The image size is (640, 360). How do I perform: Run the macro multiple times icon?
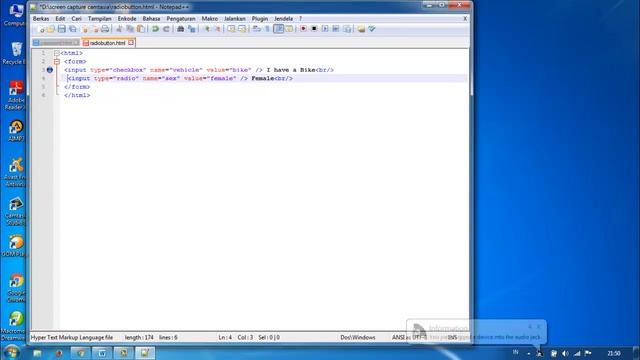[x=336, y=29]
